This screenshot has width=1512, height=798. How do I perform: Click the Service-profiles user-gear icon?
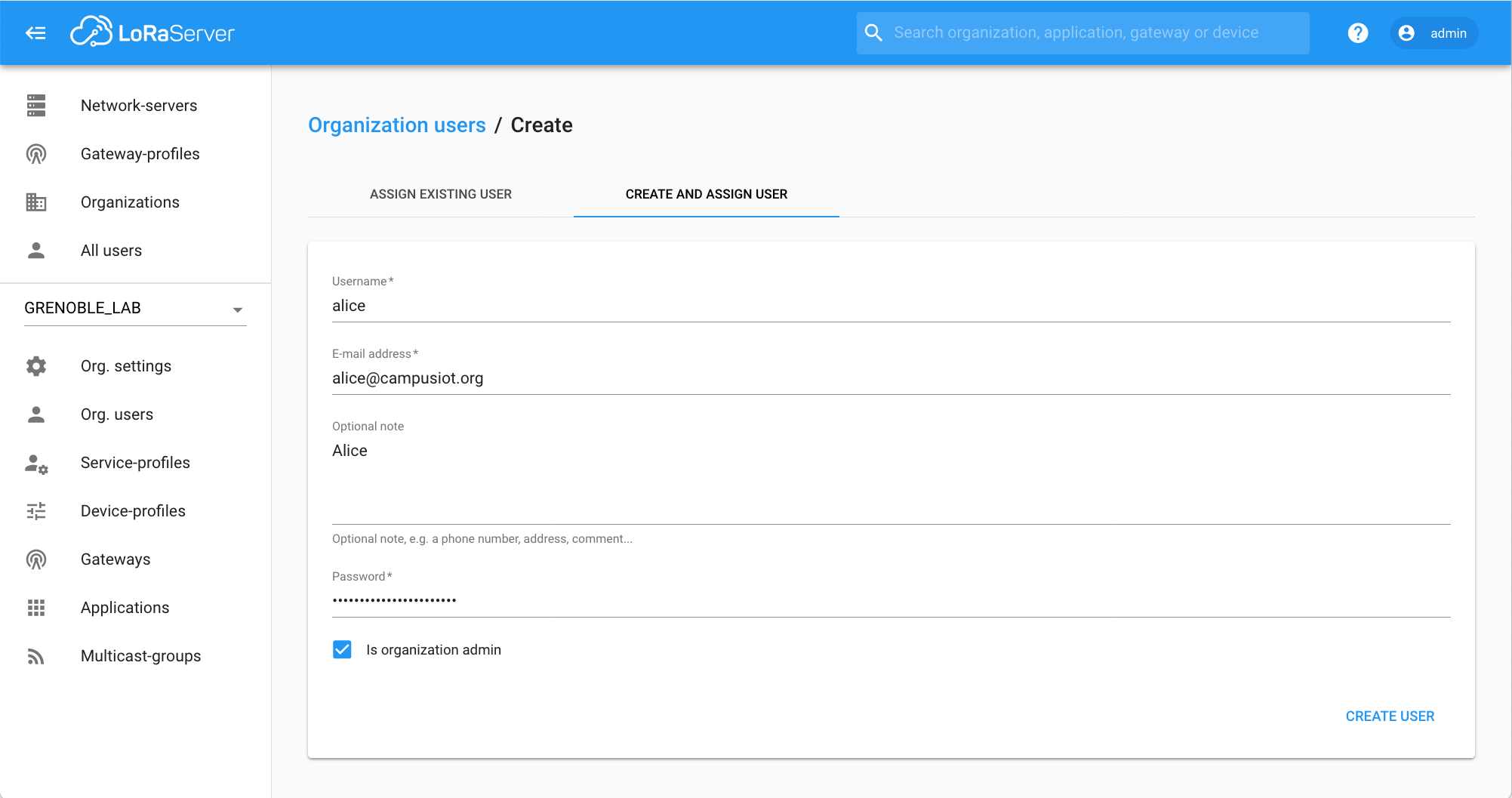click(36, 464)
